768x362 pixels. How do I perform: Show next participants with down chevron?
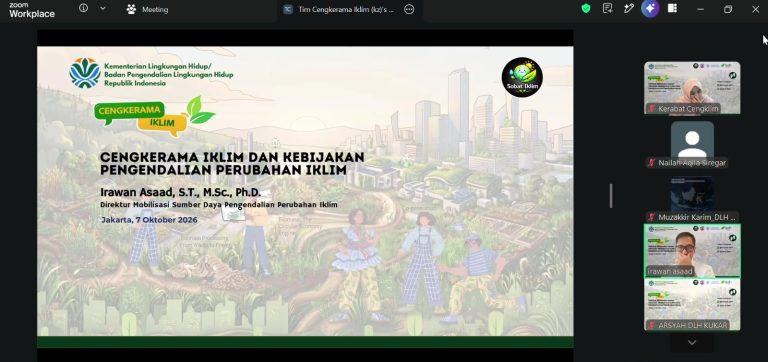pyautogui.click(x=692, y=342)
